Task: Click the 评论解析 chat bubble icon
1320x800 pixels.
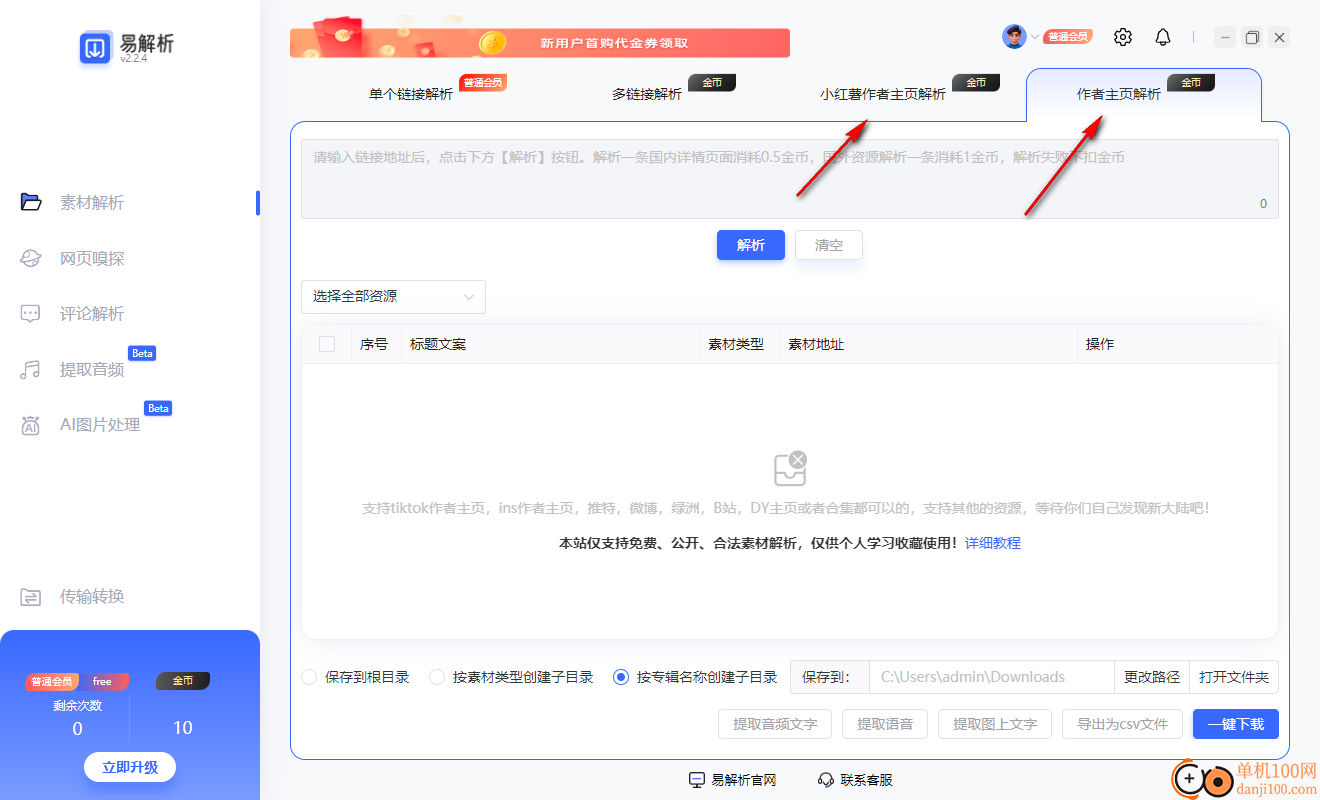Action: [x=31, y=313]
